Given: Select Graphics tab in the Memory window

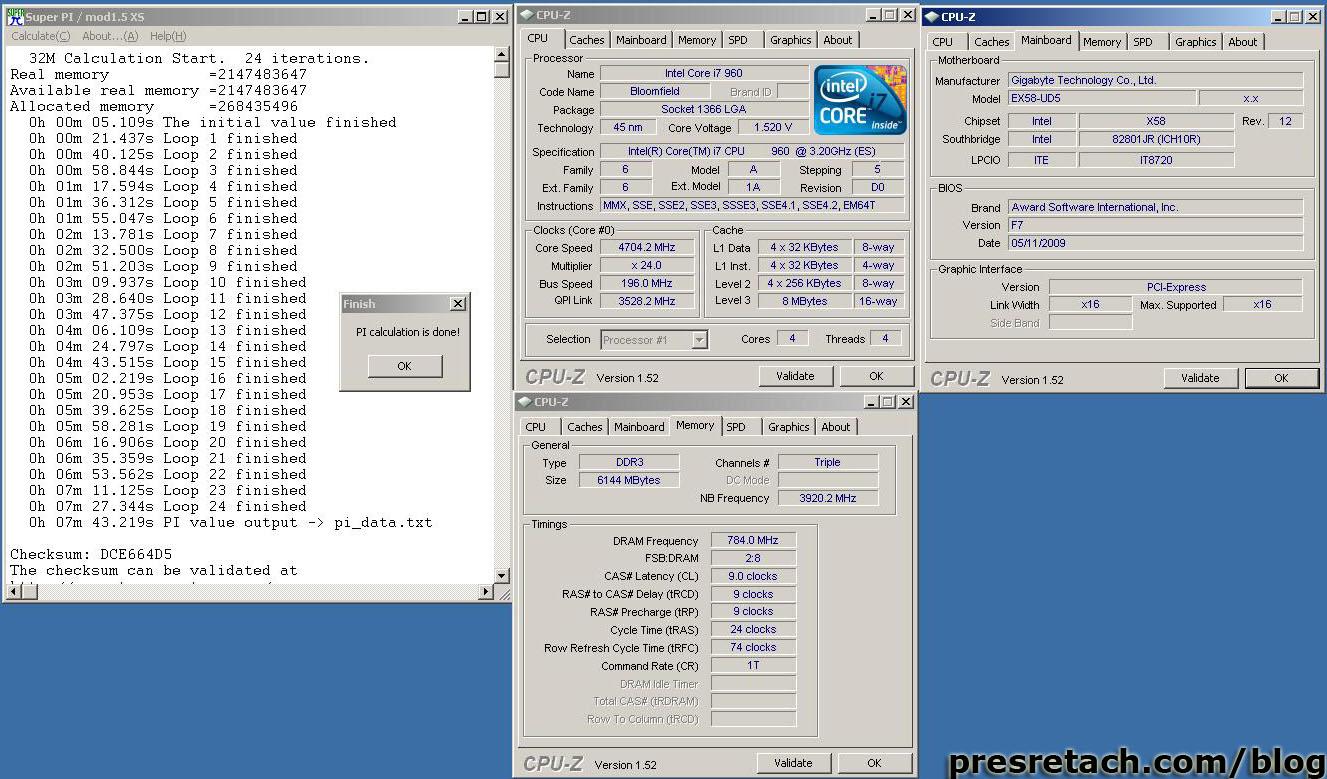Looking at the screenshot, I should (x=788, y=427).
